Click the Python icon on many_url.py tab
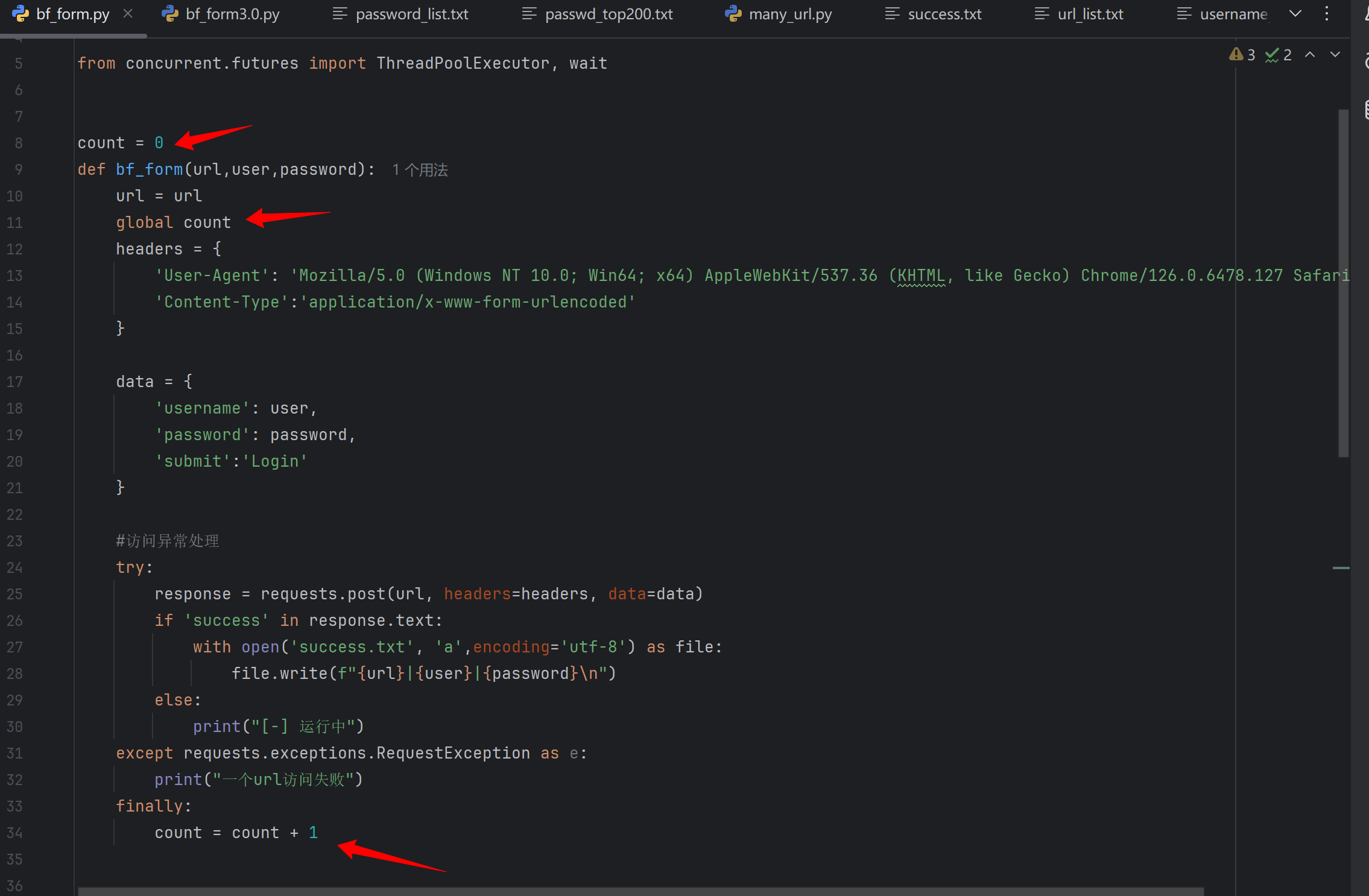The height and width of the screenshot is (896, 1369). (x=733, y=14)
